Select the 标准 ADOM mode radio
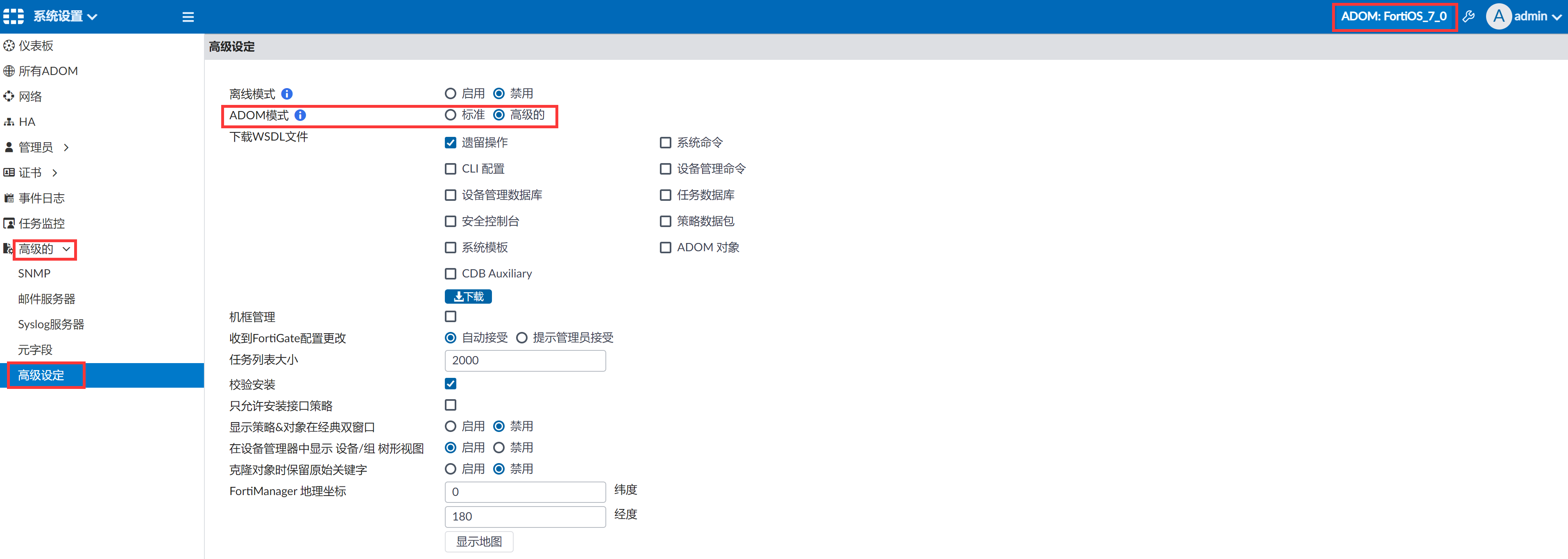 (451, 114)
